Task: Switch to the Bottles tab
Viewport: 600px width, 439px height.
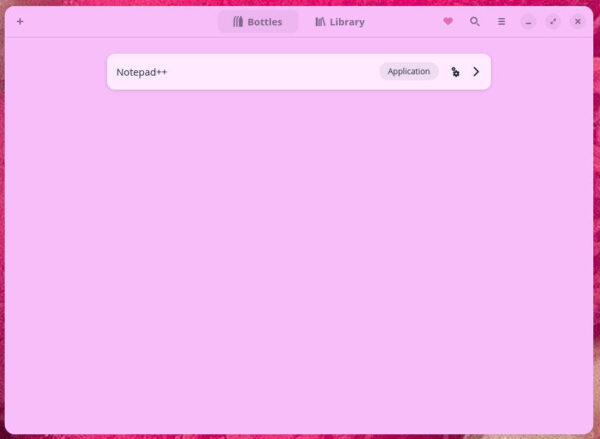Action: (x=258, y=21)
